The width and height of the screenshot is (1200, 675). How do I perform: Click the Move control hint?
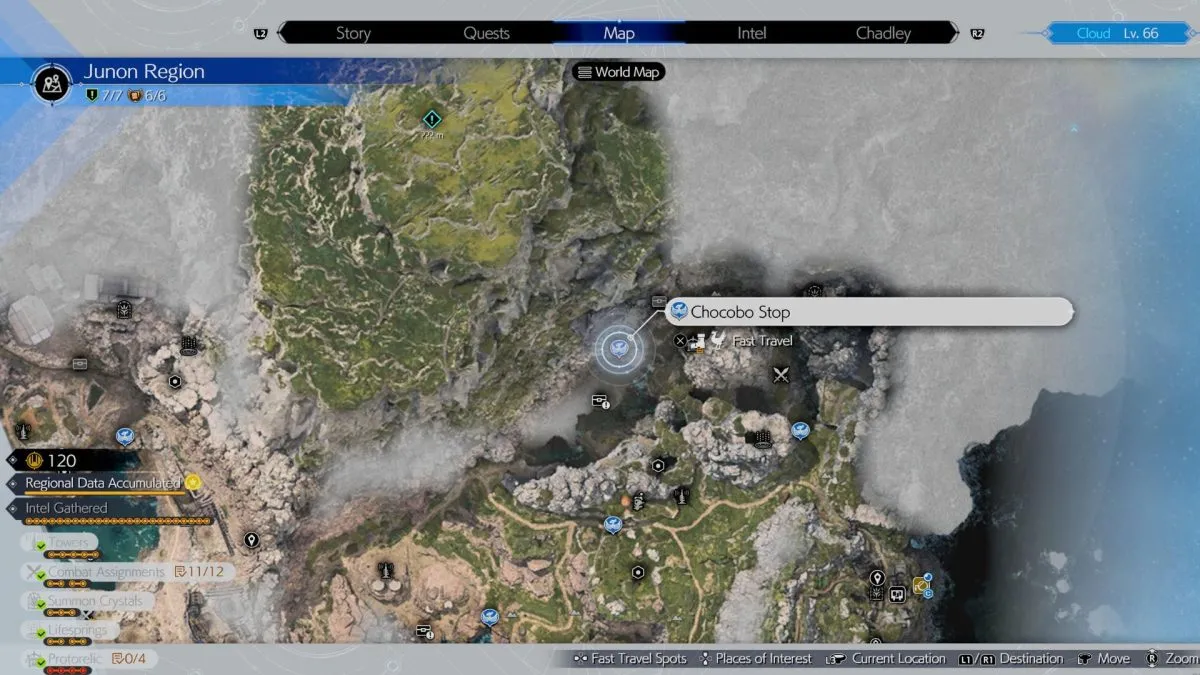pos(1103,659)
